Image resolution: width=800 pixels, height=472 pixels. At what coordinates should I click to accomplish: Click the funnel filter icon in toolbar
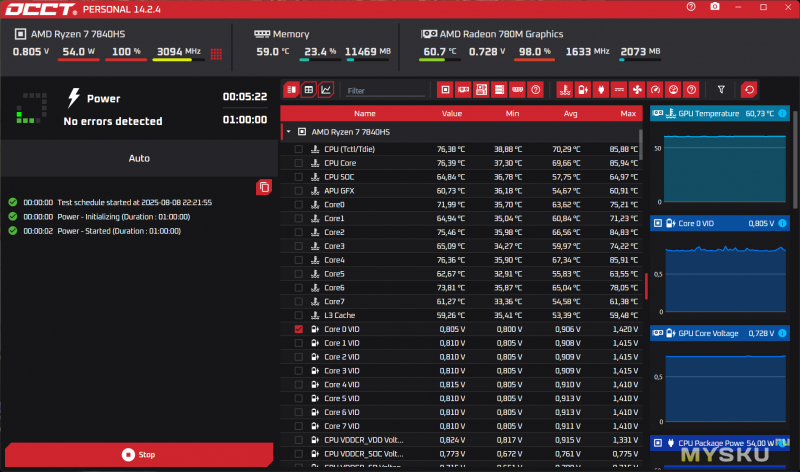[x=721, y=90]
